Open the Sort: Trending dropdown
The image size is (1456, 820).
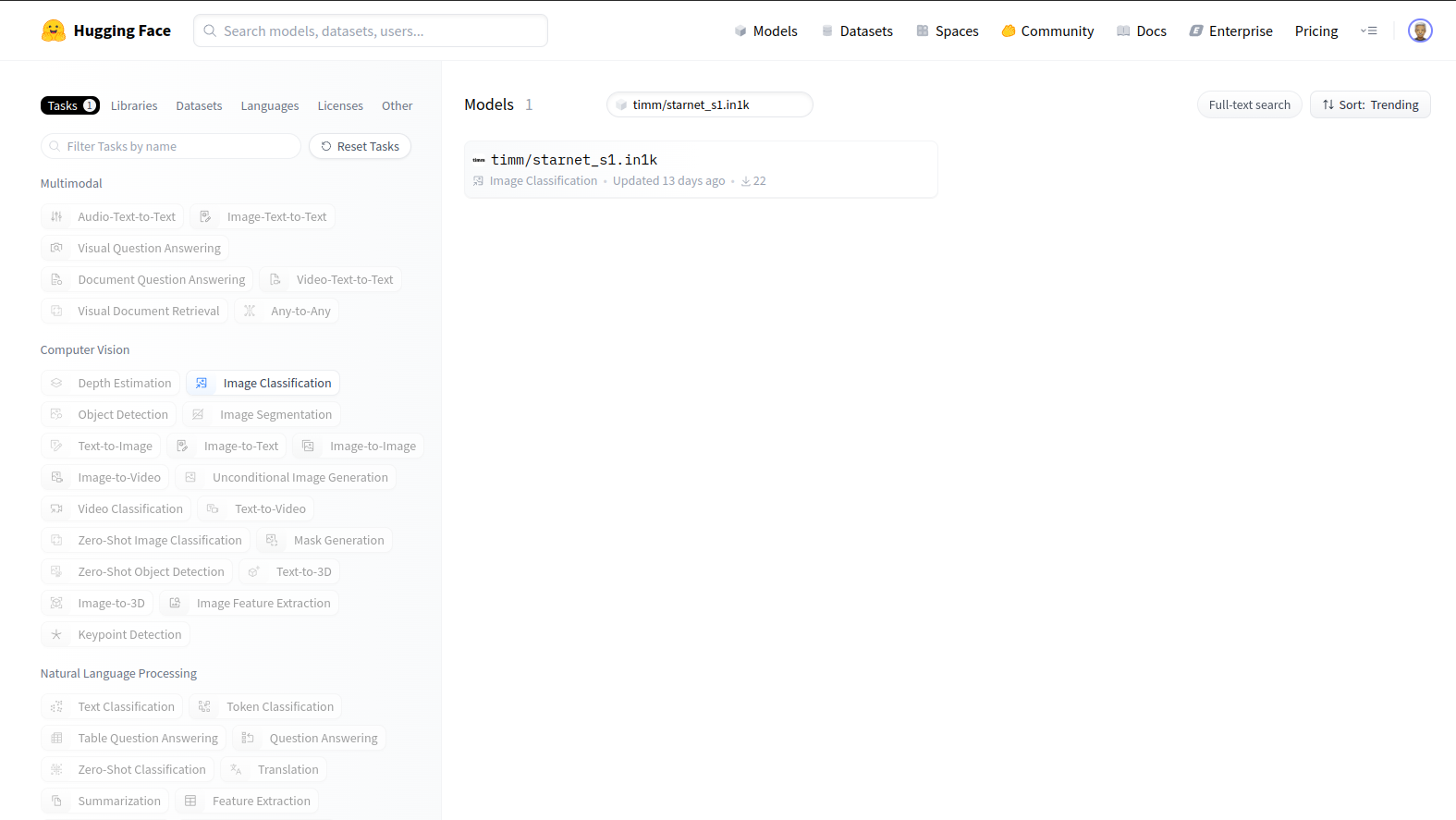point(1370,104)
